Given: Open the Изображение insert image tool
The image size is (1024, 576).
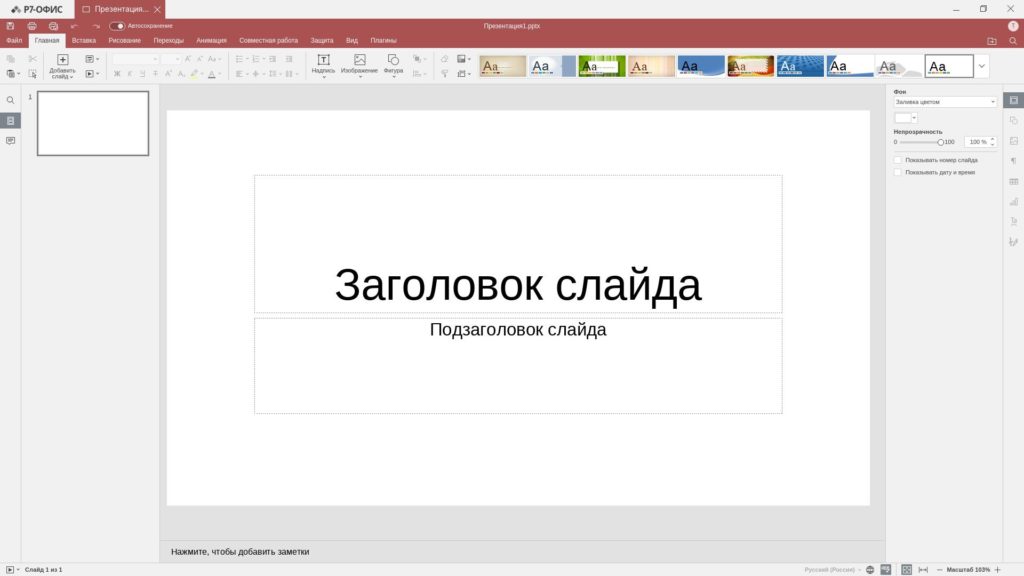Looking at the screenshot, I should click(x=359, y=64).
